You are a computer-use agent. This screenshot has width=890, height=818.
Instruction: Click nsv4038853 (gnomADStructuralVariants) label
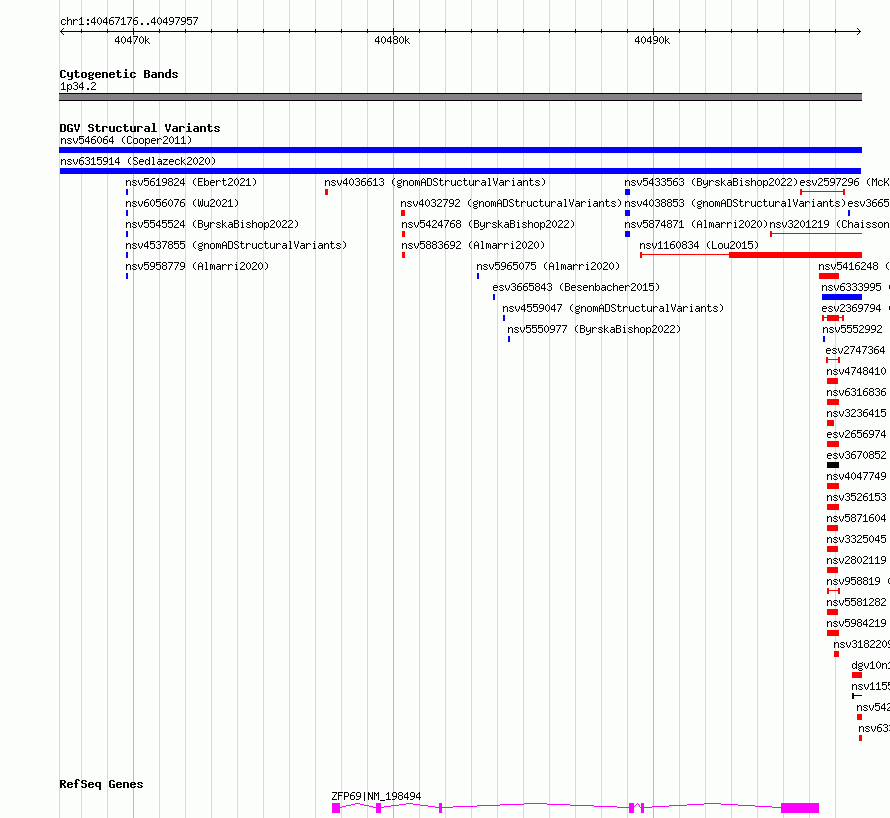[735, 203]
